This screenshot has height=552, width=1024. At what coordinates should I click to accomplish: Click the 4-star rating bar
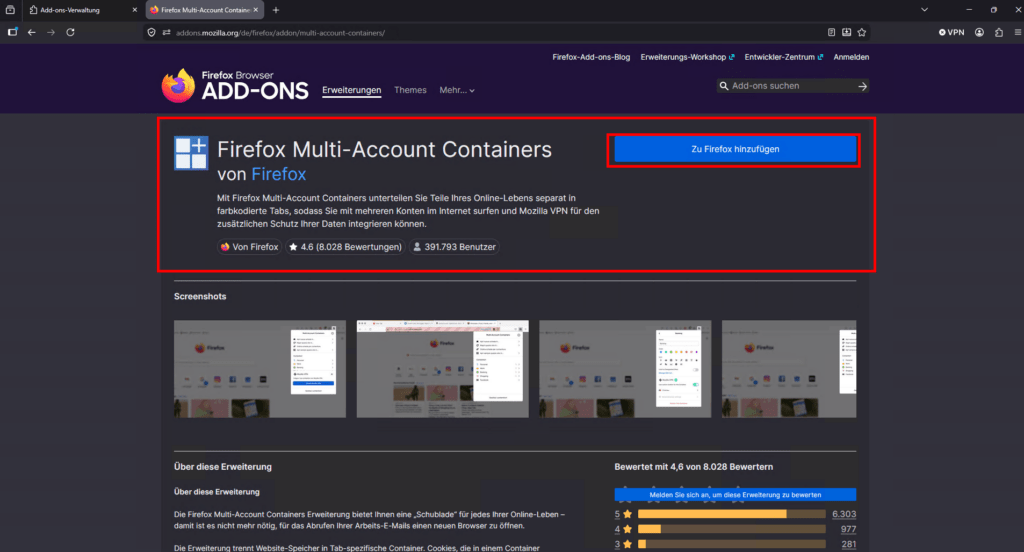click(x=731, y=529)
